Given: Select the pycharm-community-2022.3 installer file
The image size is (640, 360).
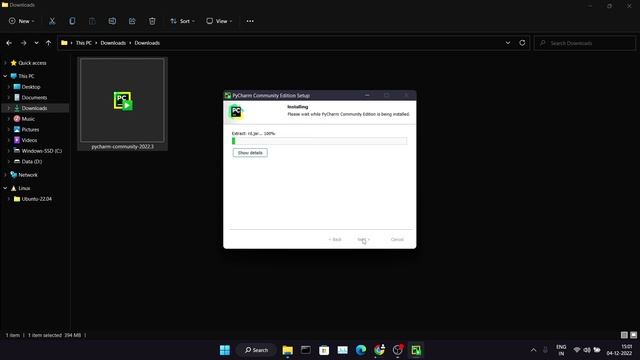Looking at the screenshot, I should [122, 104].
